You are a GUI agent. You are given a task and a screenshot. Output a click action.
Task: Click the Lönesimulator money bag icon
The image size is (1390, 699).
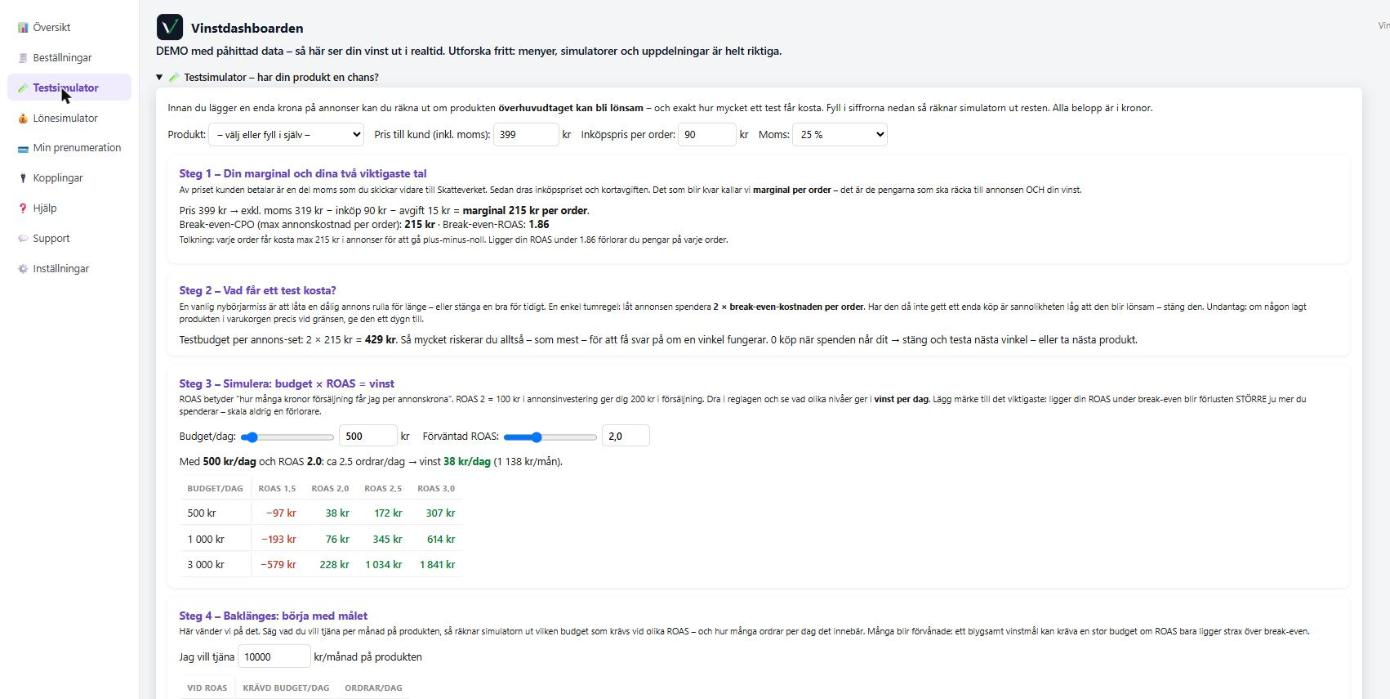tap(23, 118)
